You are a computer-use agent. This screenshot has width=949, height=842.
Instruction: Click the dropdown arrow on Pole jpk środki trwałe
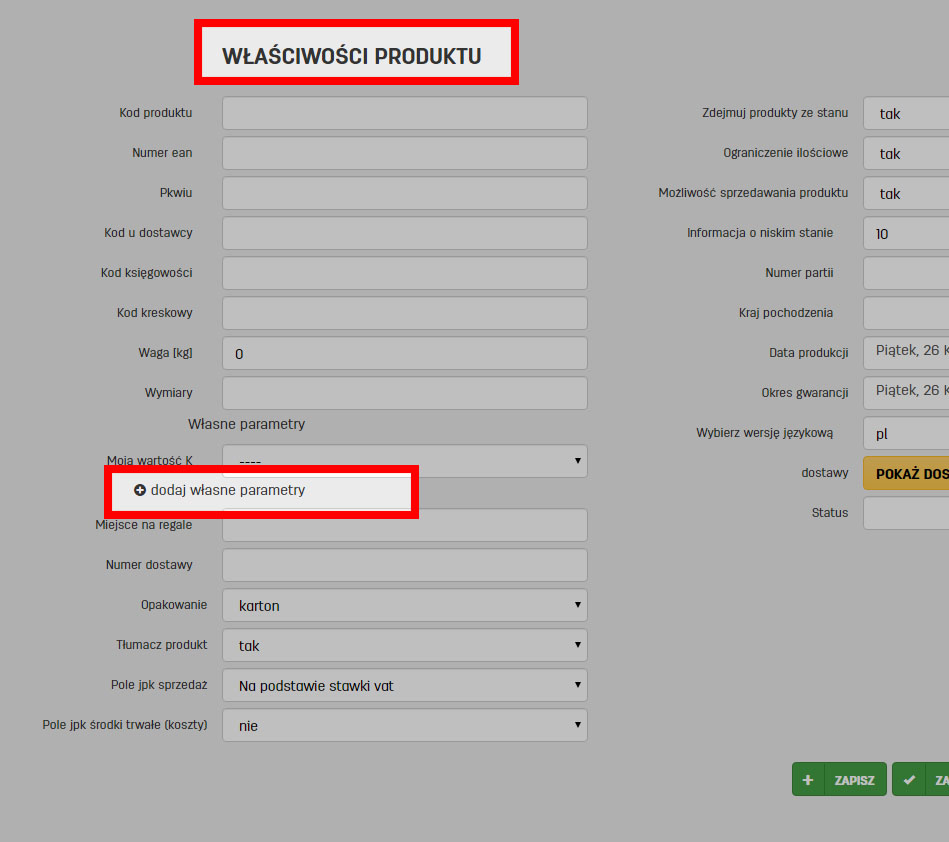click(x=577, y=725)
